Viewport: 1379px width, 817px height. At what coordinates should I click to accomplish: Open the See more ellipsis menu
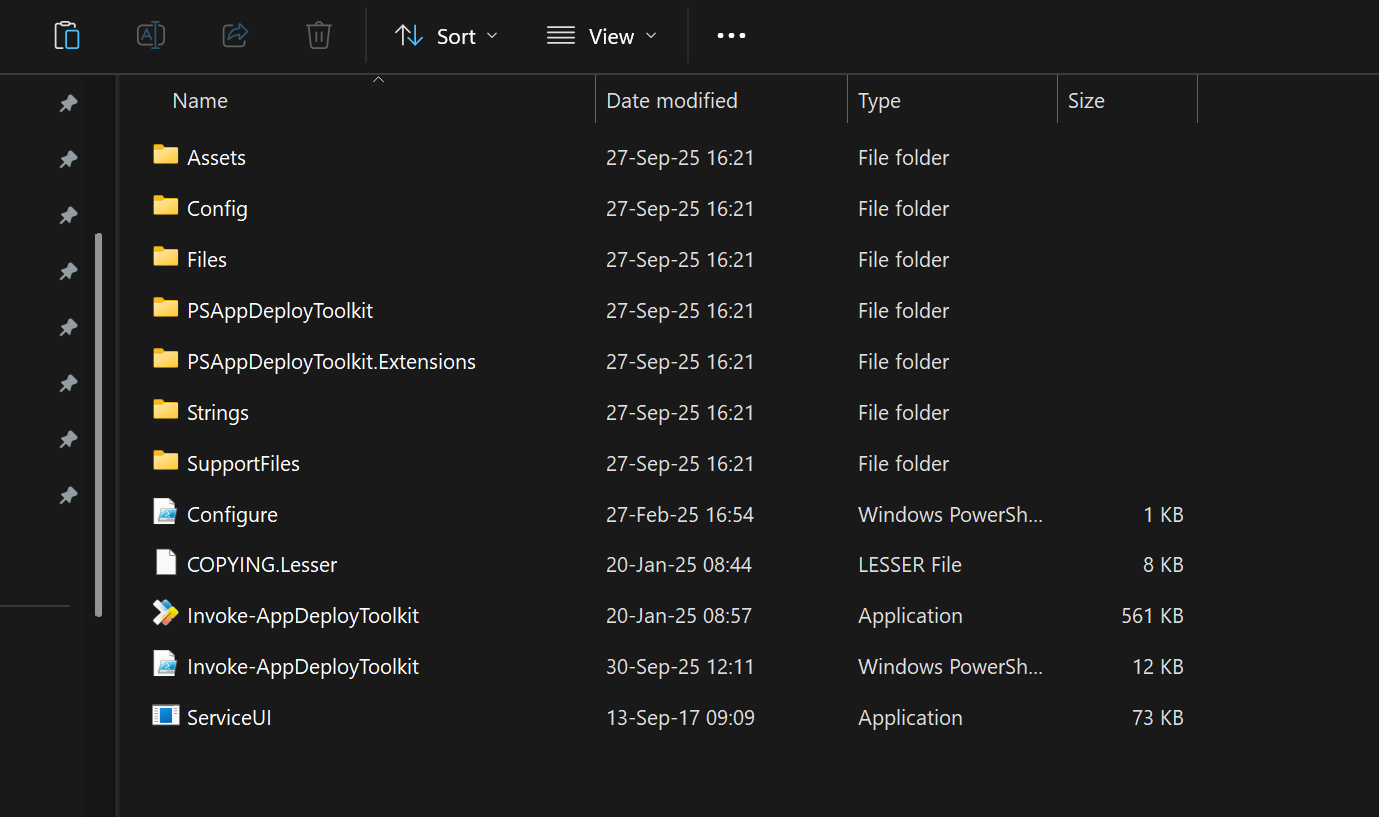(731, 36)
